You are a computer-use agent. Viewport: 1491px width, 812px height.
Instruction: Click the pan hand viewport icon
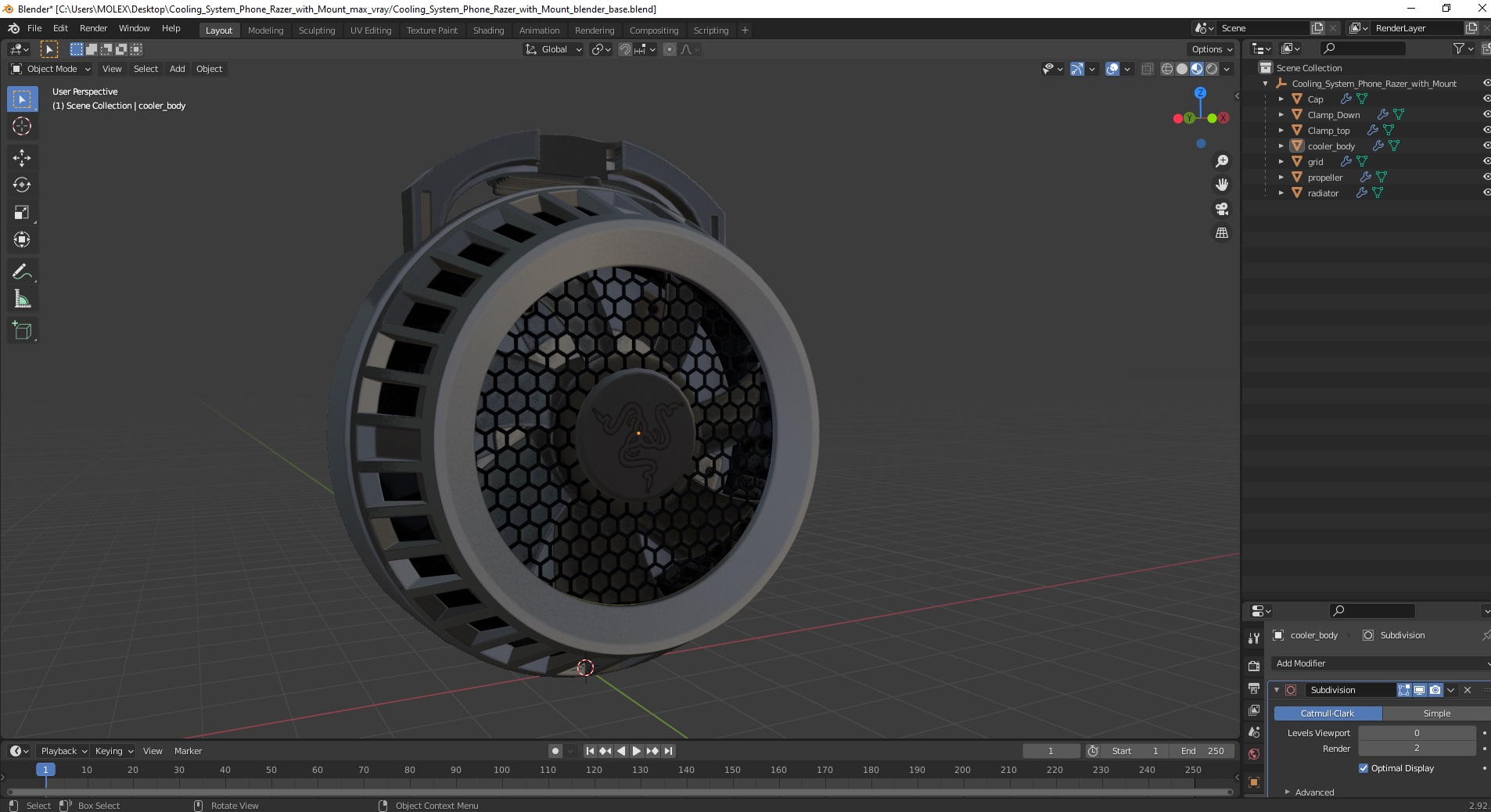[1222, 185]
